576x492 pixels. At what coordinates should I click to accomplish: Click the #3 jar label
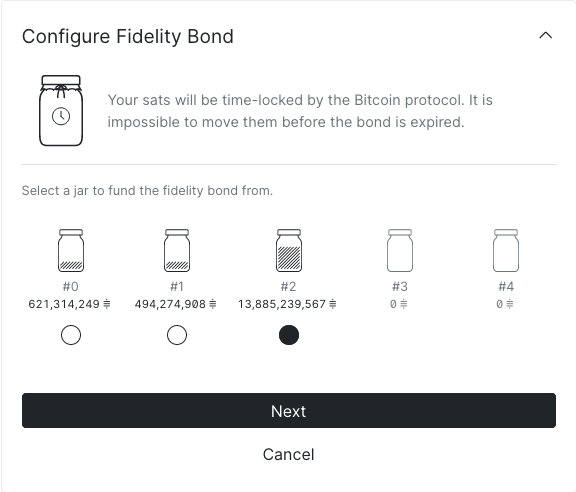400,286
